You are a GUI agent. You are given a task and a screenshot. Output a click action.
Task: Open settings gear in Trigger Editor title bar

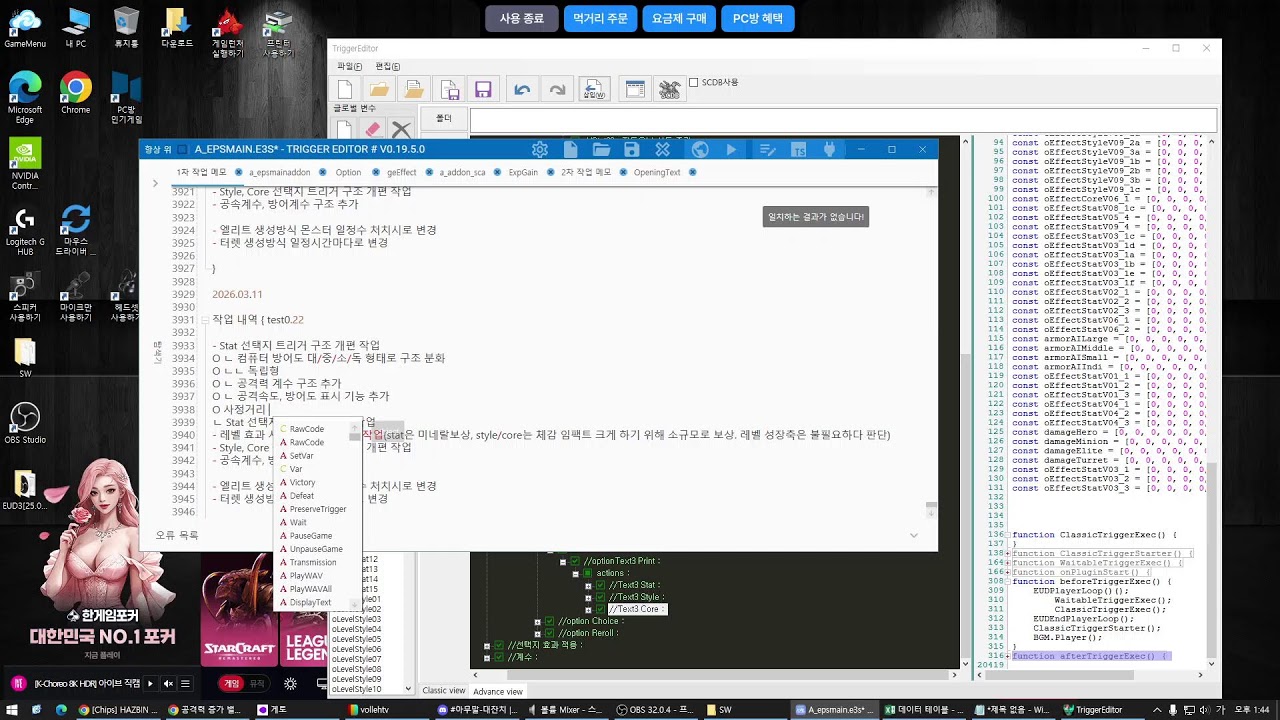tap(540, 149)
